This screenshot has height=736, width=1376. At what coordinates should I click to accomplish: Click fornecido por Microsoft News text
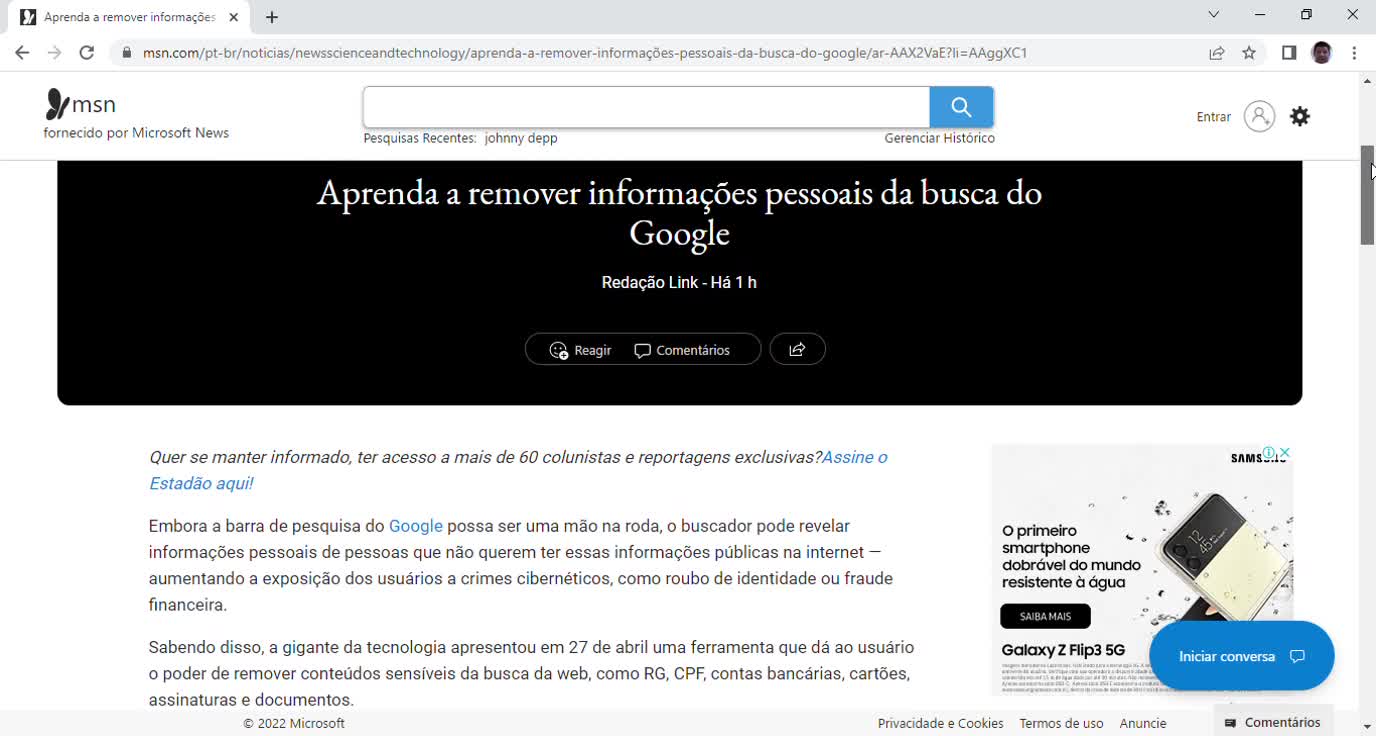[136, 133]
